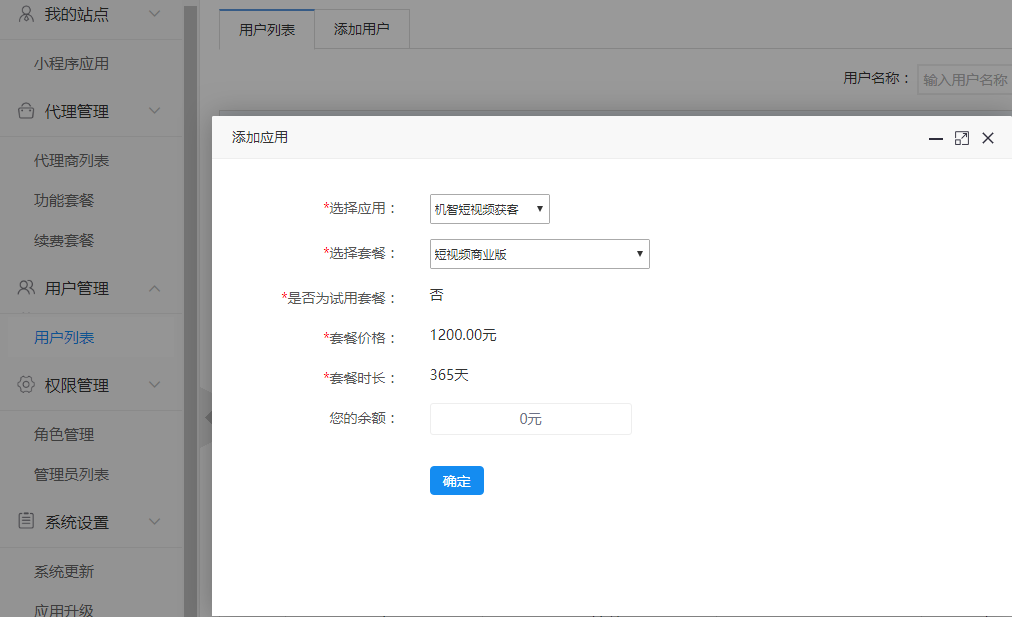Click the 您的余额 field showing 0元
Screen dimensions: 1012x617
pyautogui.click(x=531, y=419)
